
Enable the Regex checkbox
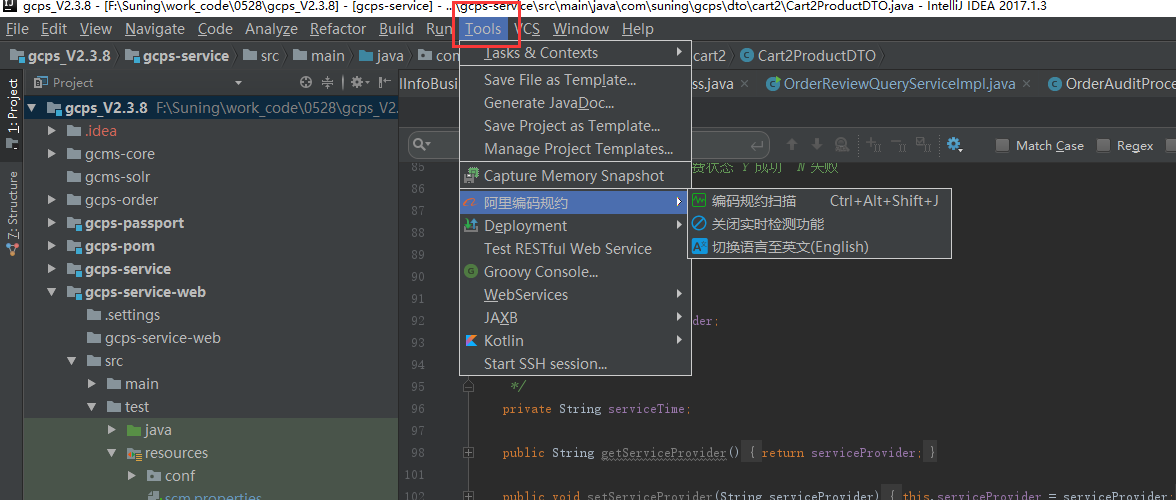coord(1103,145)
